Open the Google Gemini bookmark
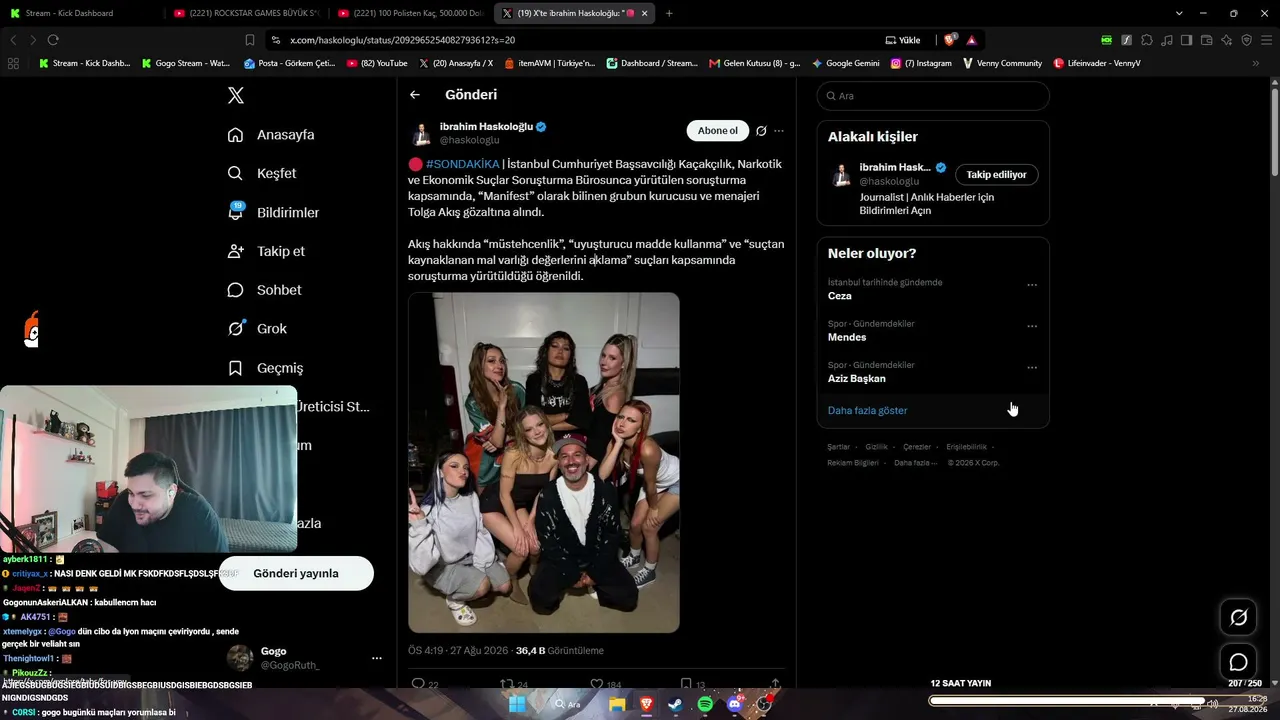Screen dimensions: 1280x720 click(x=846, y=63)
